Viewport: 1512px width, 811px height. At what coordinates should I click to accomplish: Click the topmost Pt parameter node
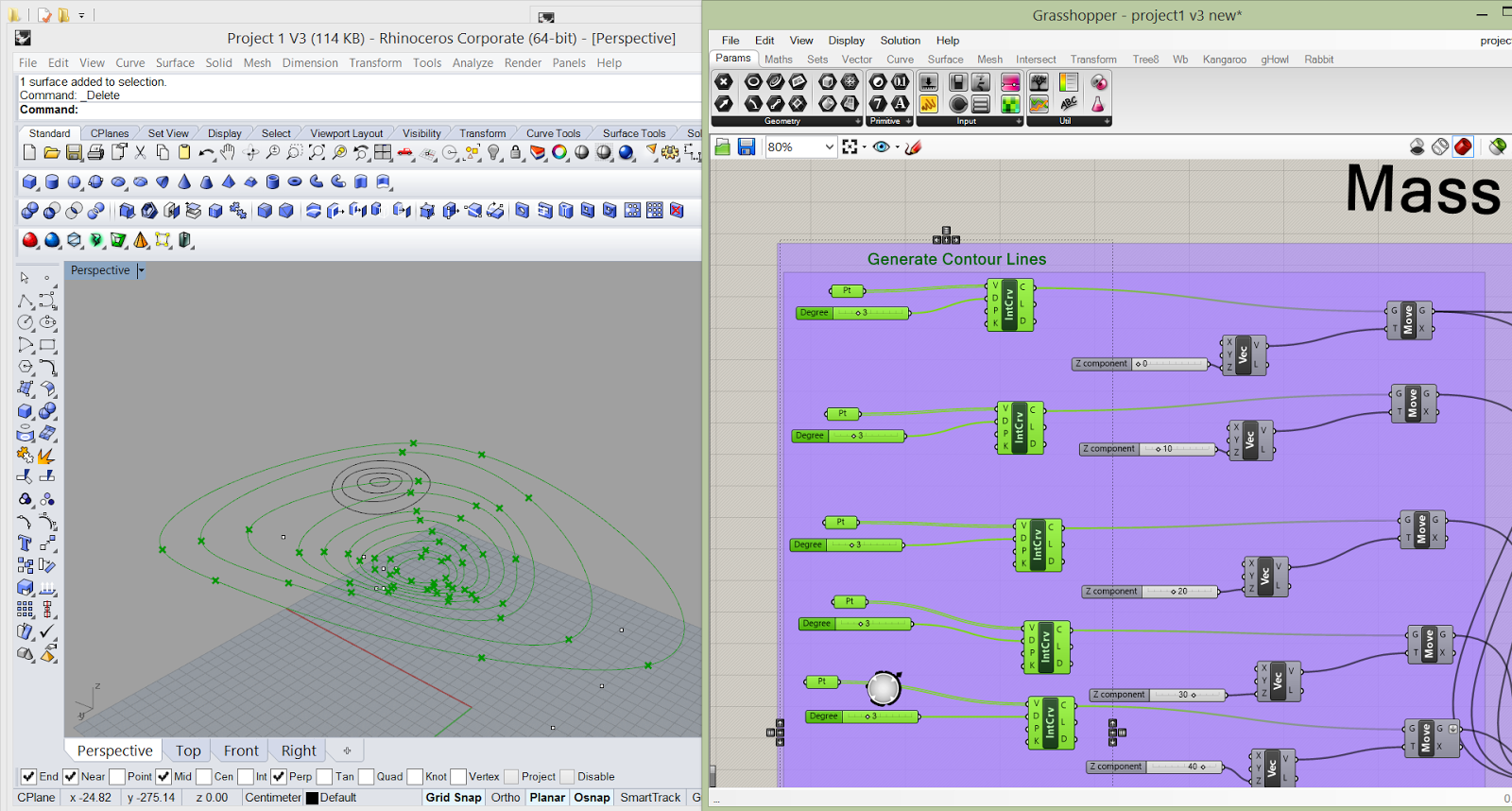point(848,291)
